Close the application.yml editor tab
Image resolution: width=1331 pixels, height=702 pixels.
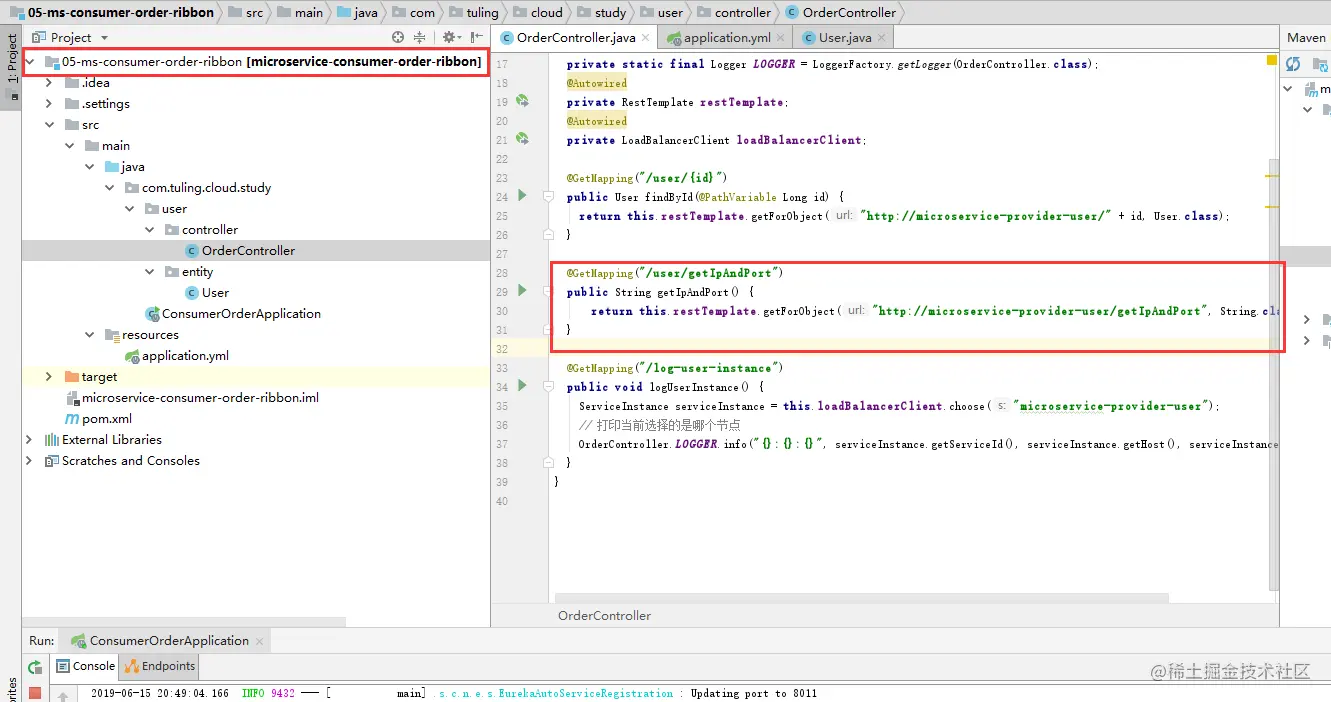782,38
